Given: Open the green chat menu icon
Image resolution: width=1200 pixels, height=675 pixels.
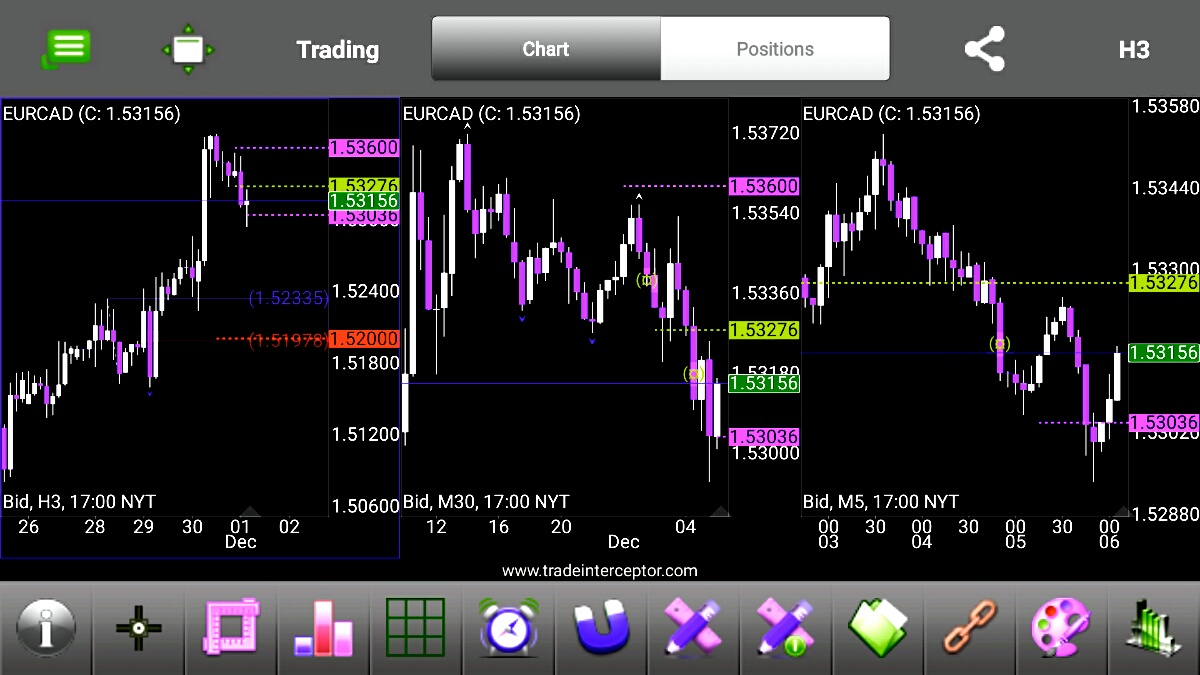Looking at the screenshot, I should point(66,48).
